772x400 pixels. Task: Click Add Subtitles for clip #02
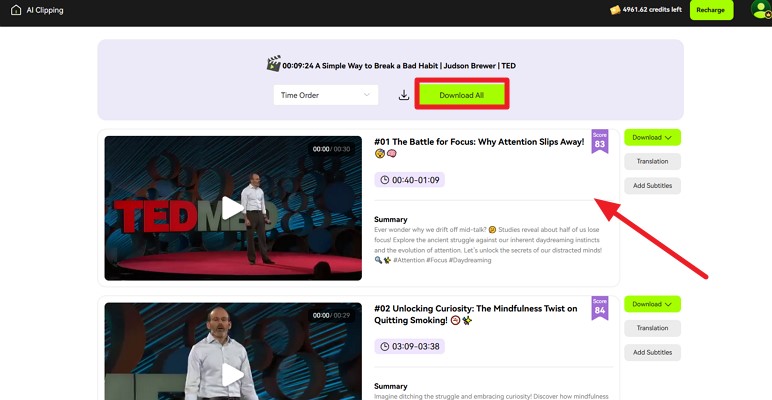(652, 352)
